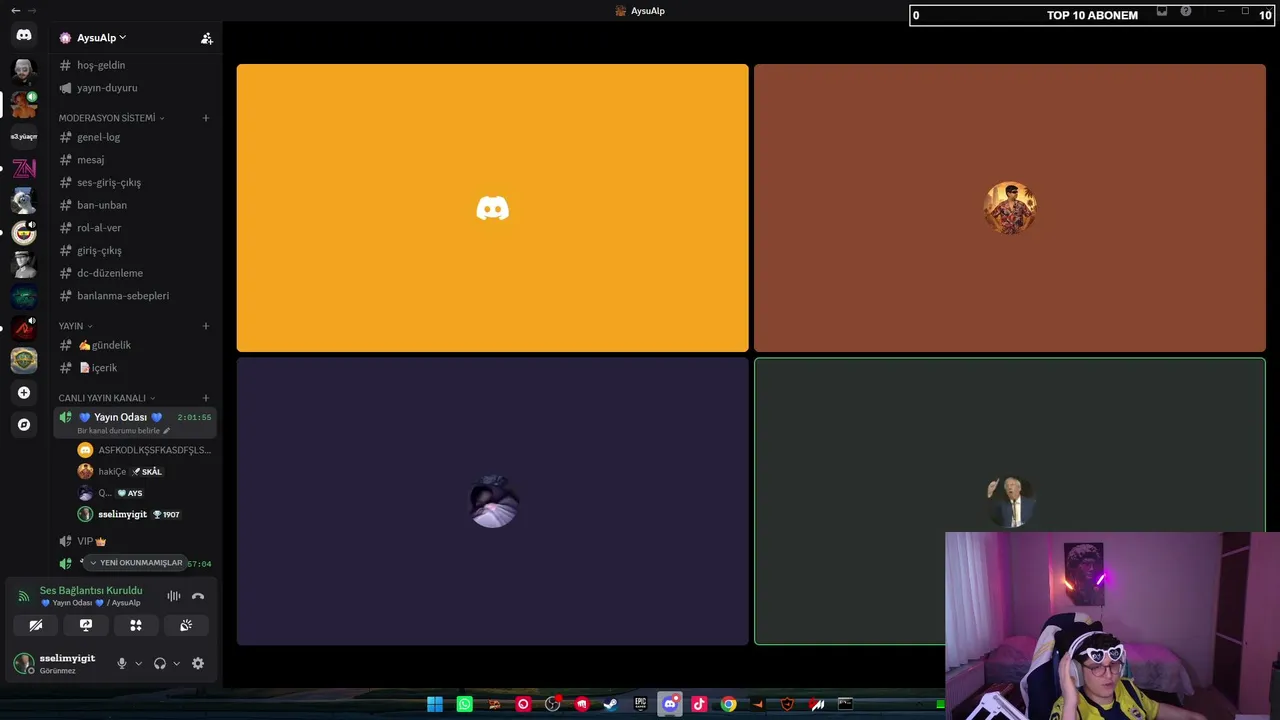
Task: Collapse the MODERASYON SİSTEMİ category
Action: coord(111,118)
